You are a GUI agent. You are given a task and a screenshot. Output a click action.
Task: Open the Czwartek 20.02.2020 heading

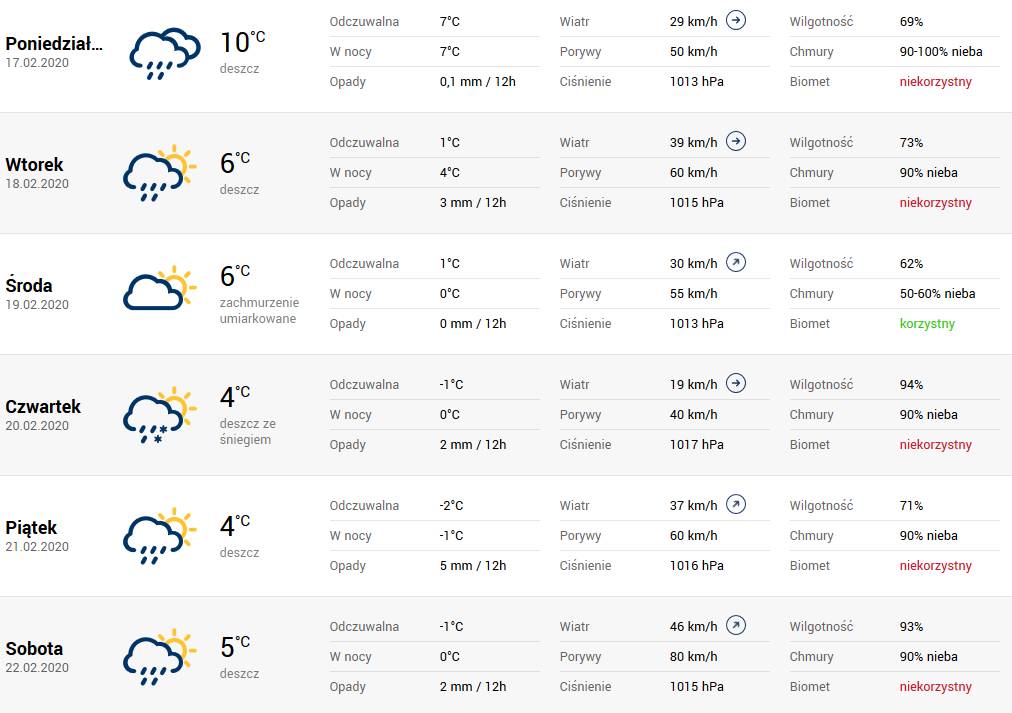point(43,415)
